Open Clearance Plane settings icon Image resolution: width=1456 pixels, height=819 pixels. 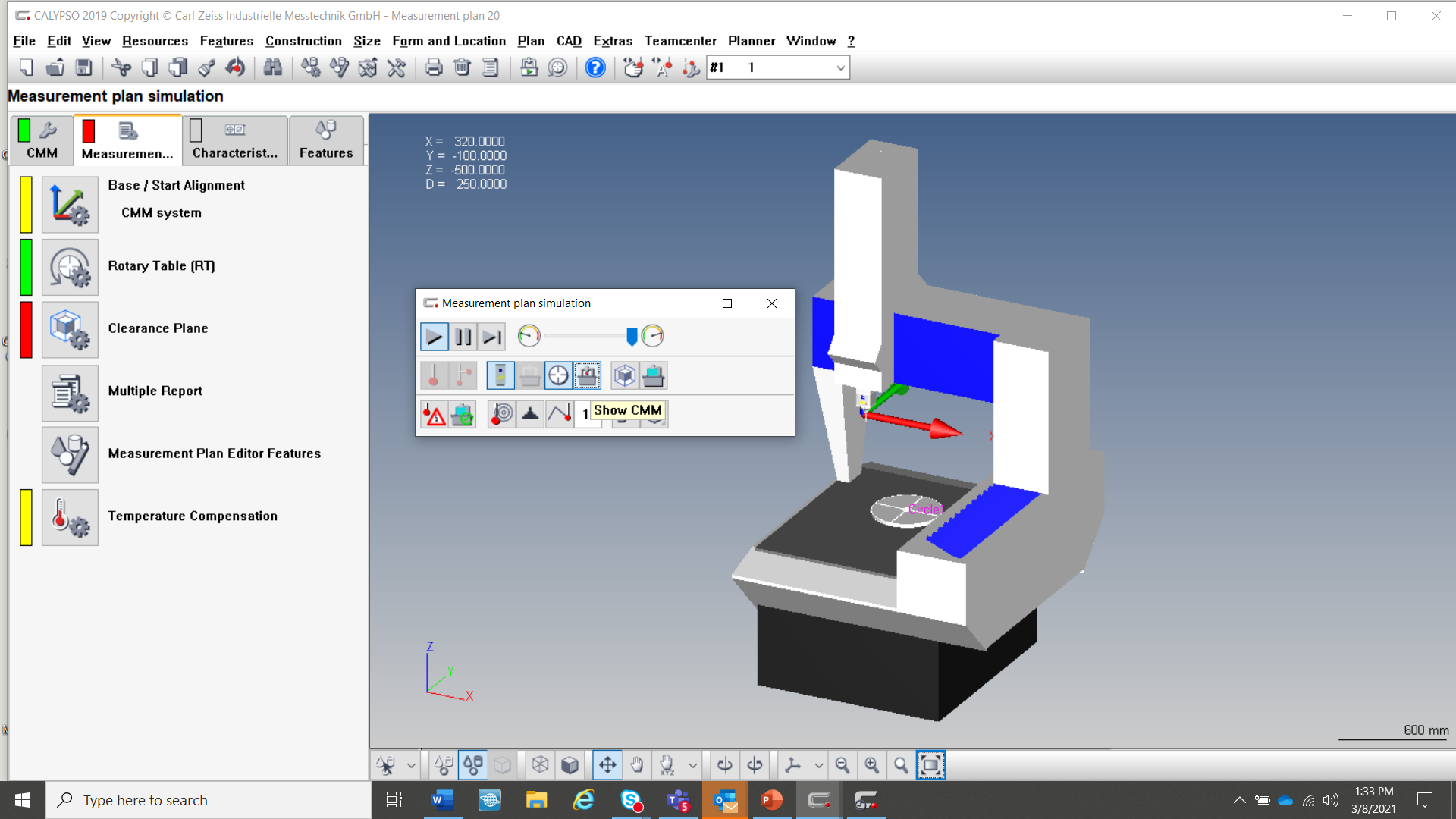pos(70,330)
